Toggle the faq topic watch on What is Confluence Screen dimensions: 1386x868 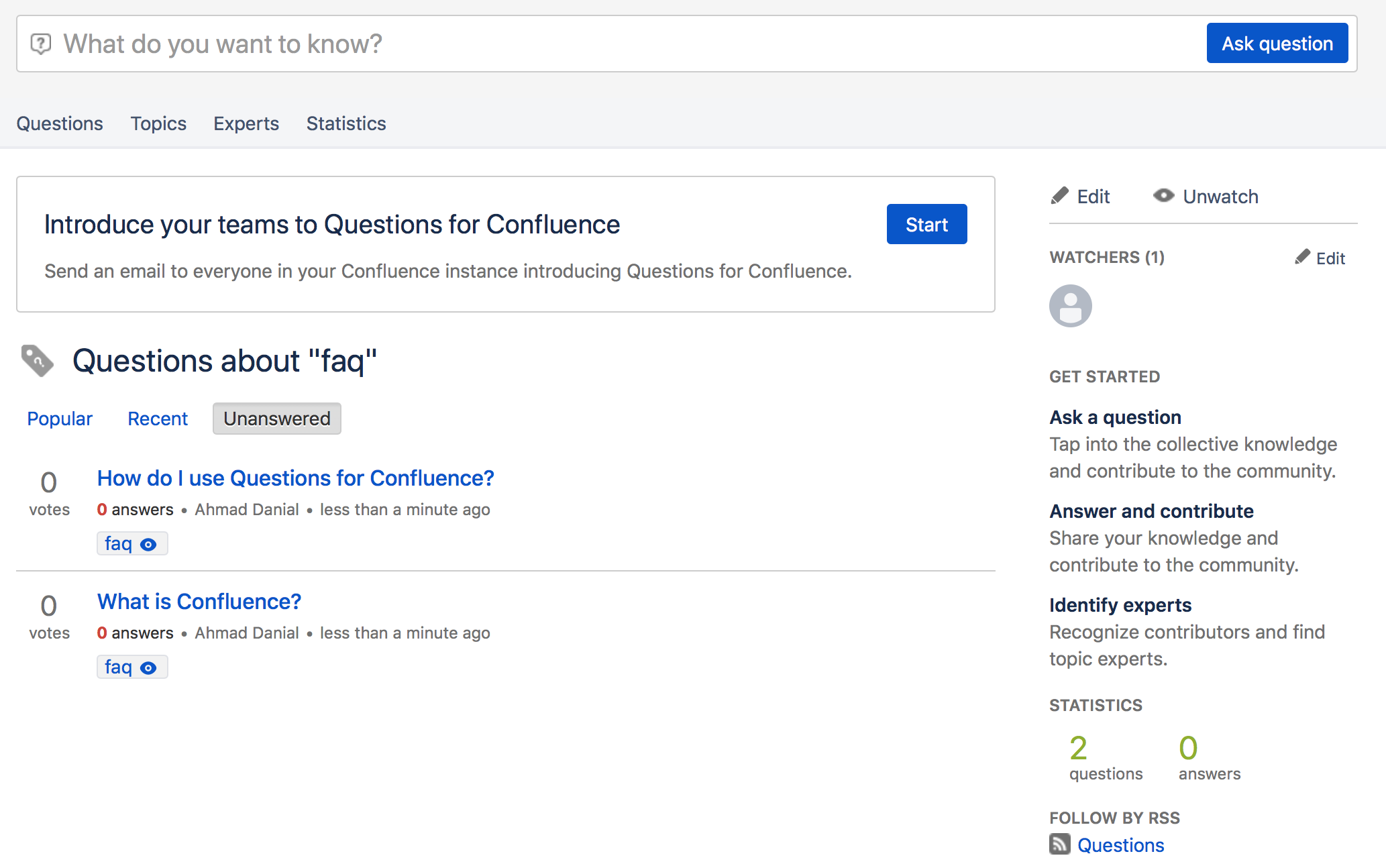(149, 667)
